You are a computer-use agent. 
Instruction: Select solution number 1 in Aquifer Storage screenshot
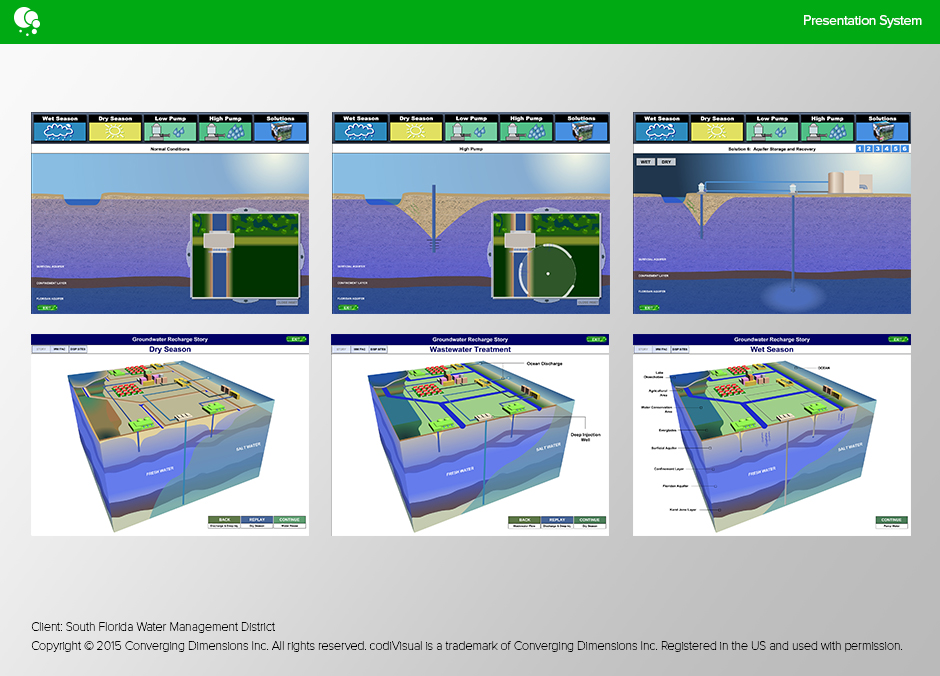tap(861, 149)
